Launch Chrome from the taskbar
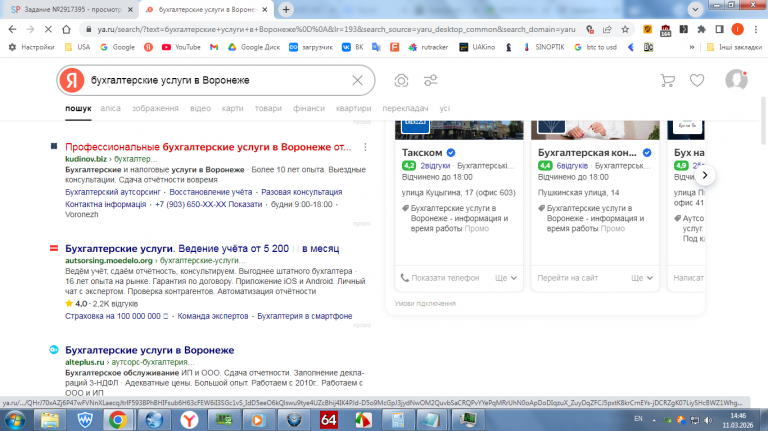The height and width of the screenshot is (431, 768). (118, 420)
